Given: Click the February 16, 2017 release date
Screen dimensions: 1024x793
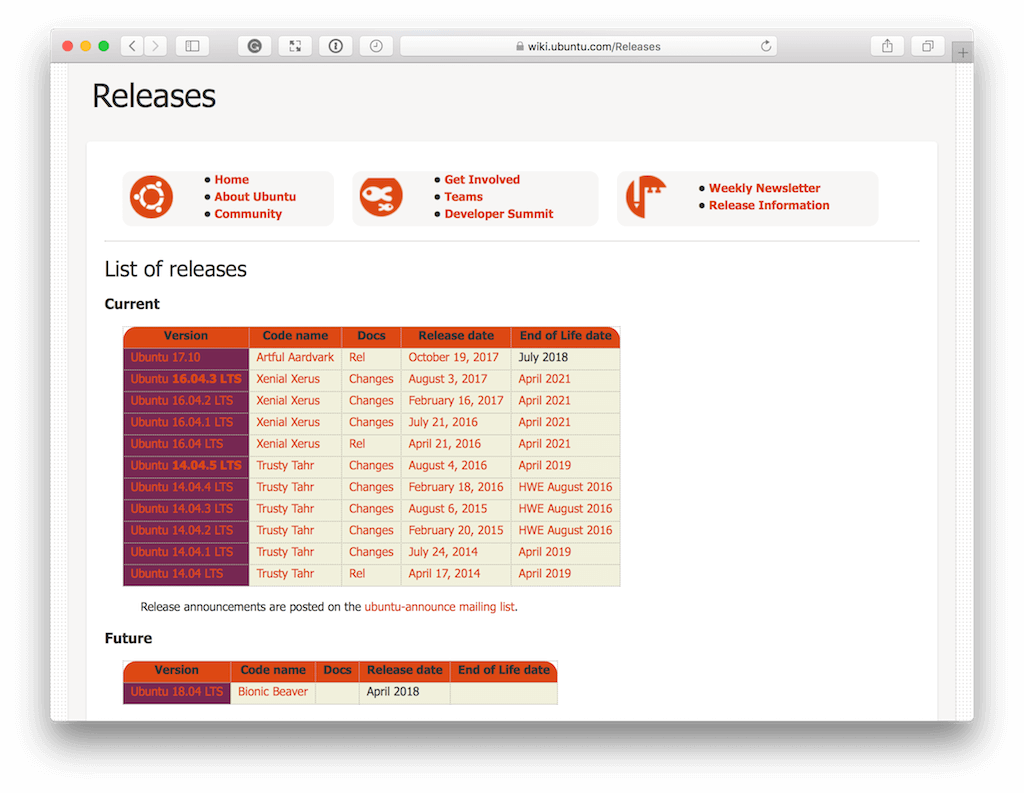Looking at the screenshot, I should tap(456, 400).
